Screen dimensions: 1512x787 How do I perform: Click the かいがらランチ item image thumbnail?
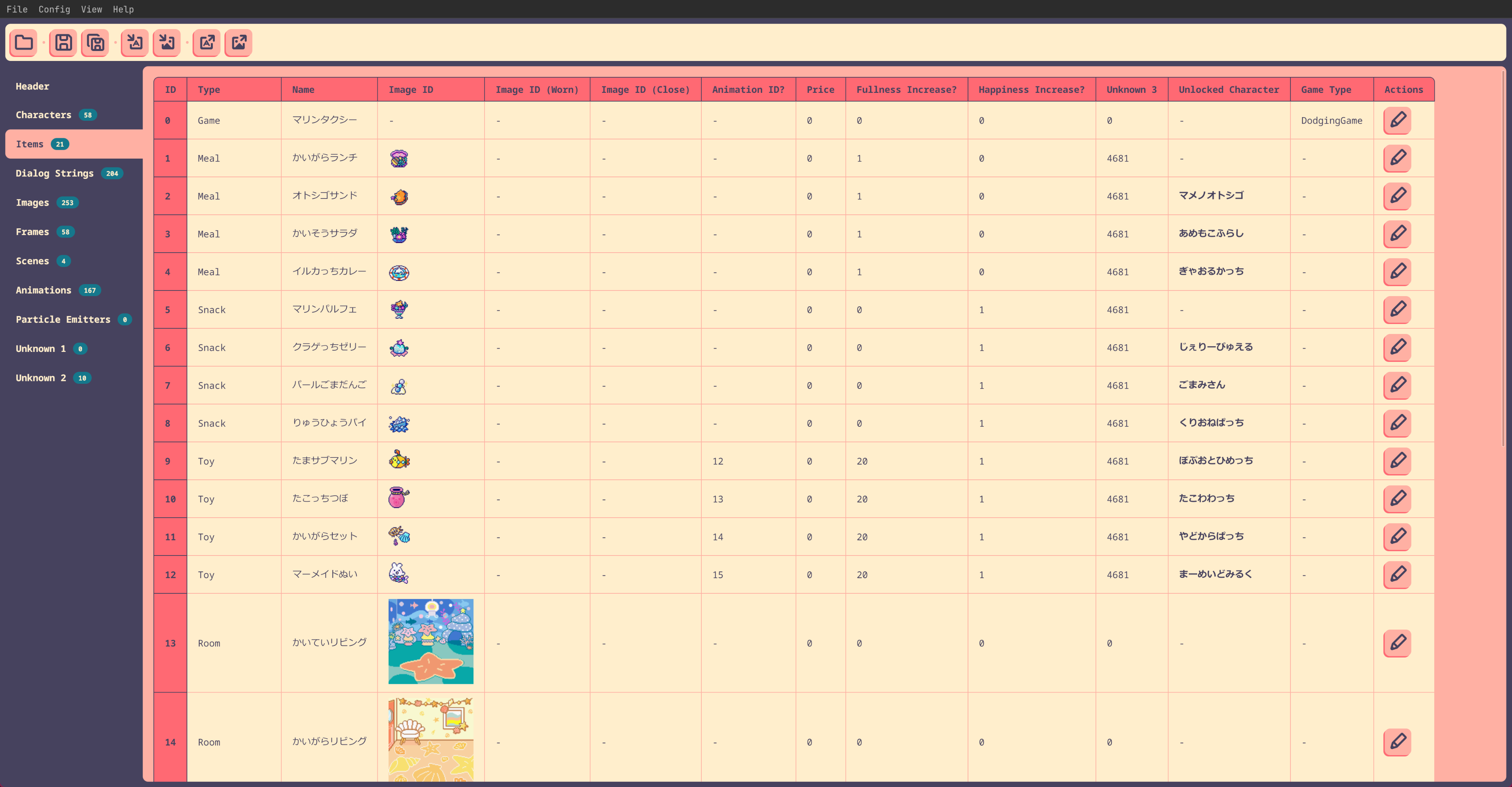pyautogui.click(x=399, y=159)
